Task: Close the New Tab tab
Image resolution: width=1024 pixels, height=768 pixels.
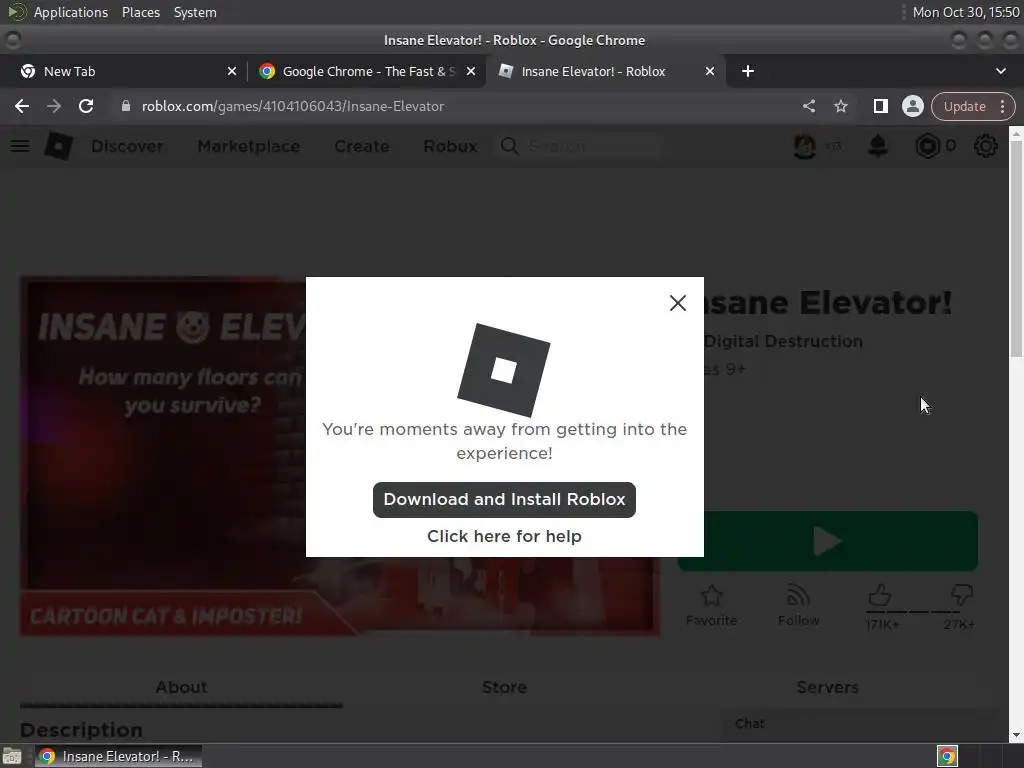Action: [x=231, y=71]
